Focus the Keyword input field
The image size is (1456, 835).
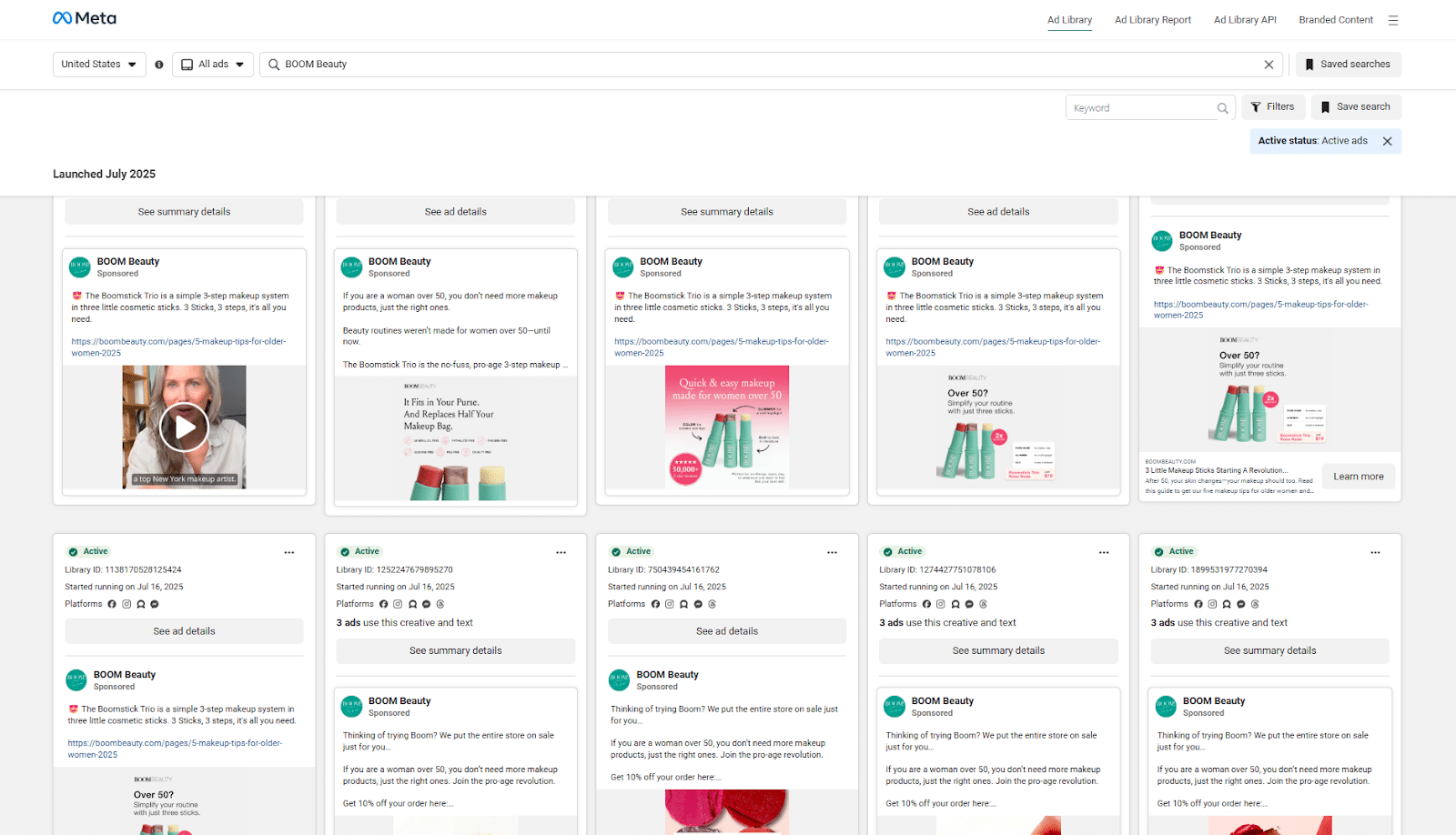tap(1142, 108)
